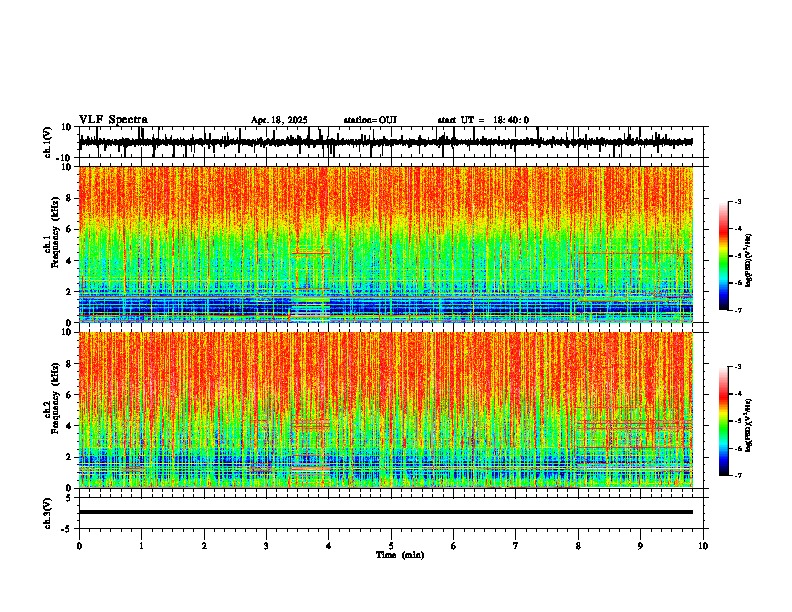Click the "VLF Spectra" plot title
This screenshot has height=612, width=792.
click(x=113, y=120)
